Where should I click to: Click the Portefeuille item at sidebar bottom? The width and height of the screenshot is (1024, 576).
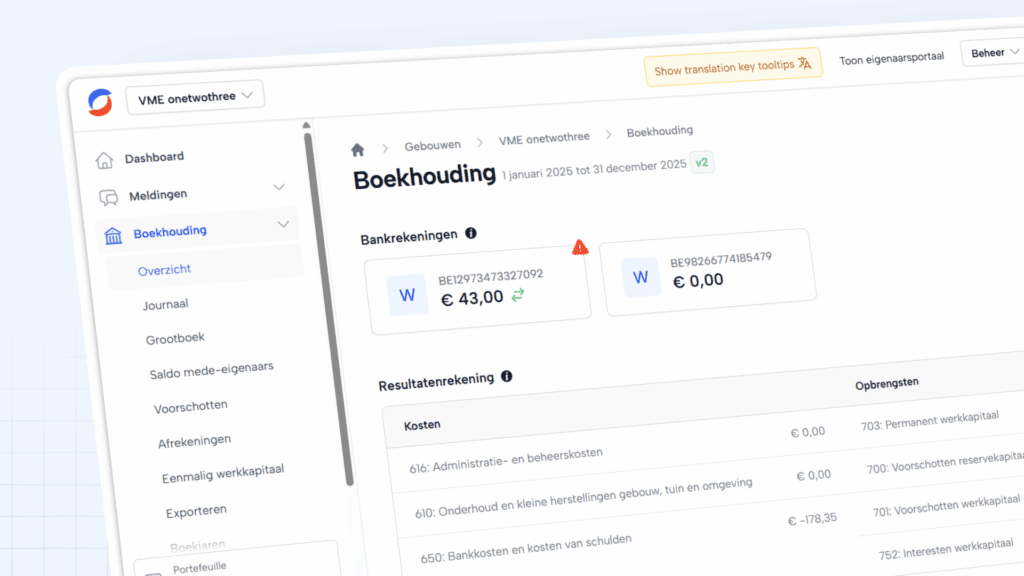(200, 568)
